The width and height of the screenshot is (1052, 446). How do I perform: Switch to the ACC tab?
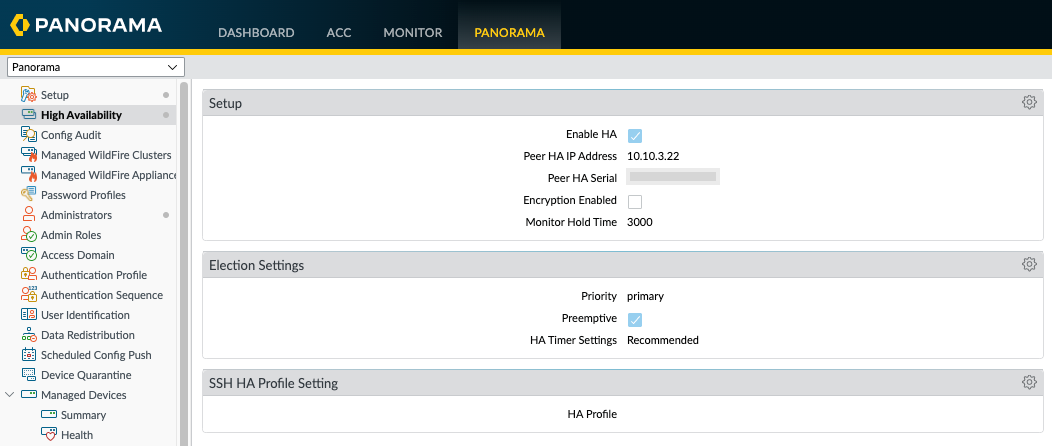point(339,32)
